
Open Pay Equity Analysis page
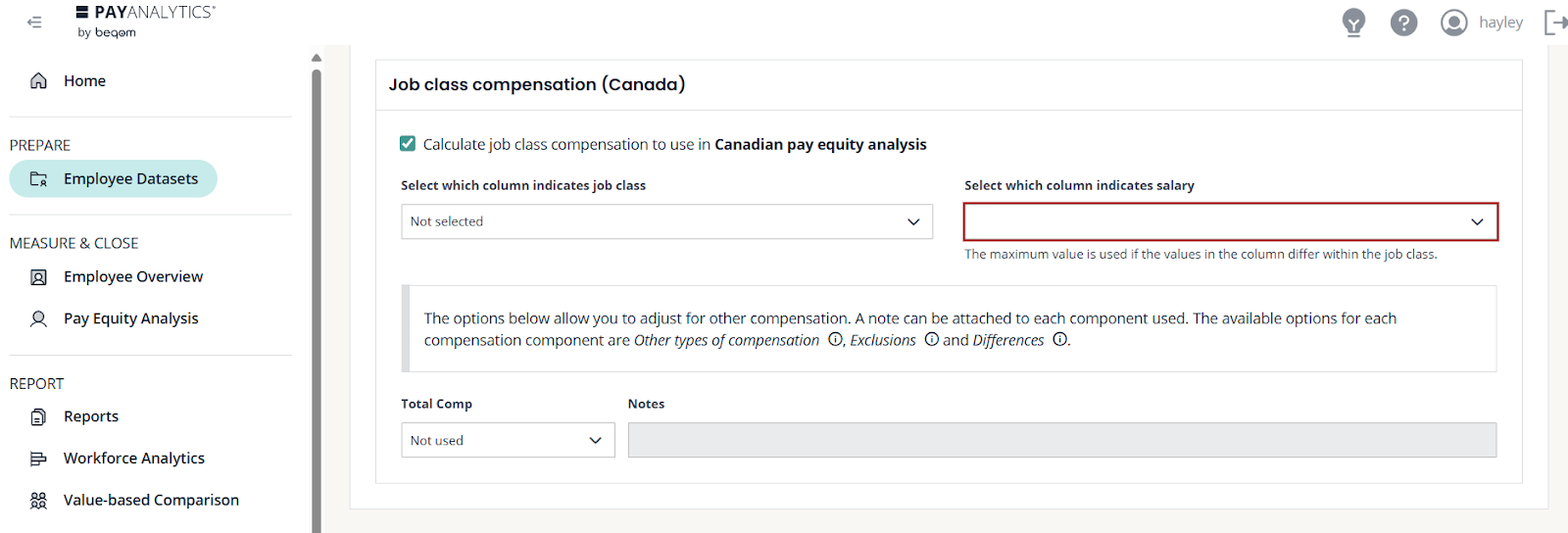click(x=130, y=318)
